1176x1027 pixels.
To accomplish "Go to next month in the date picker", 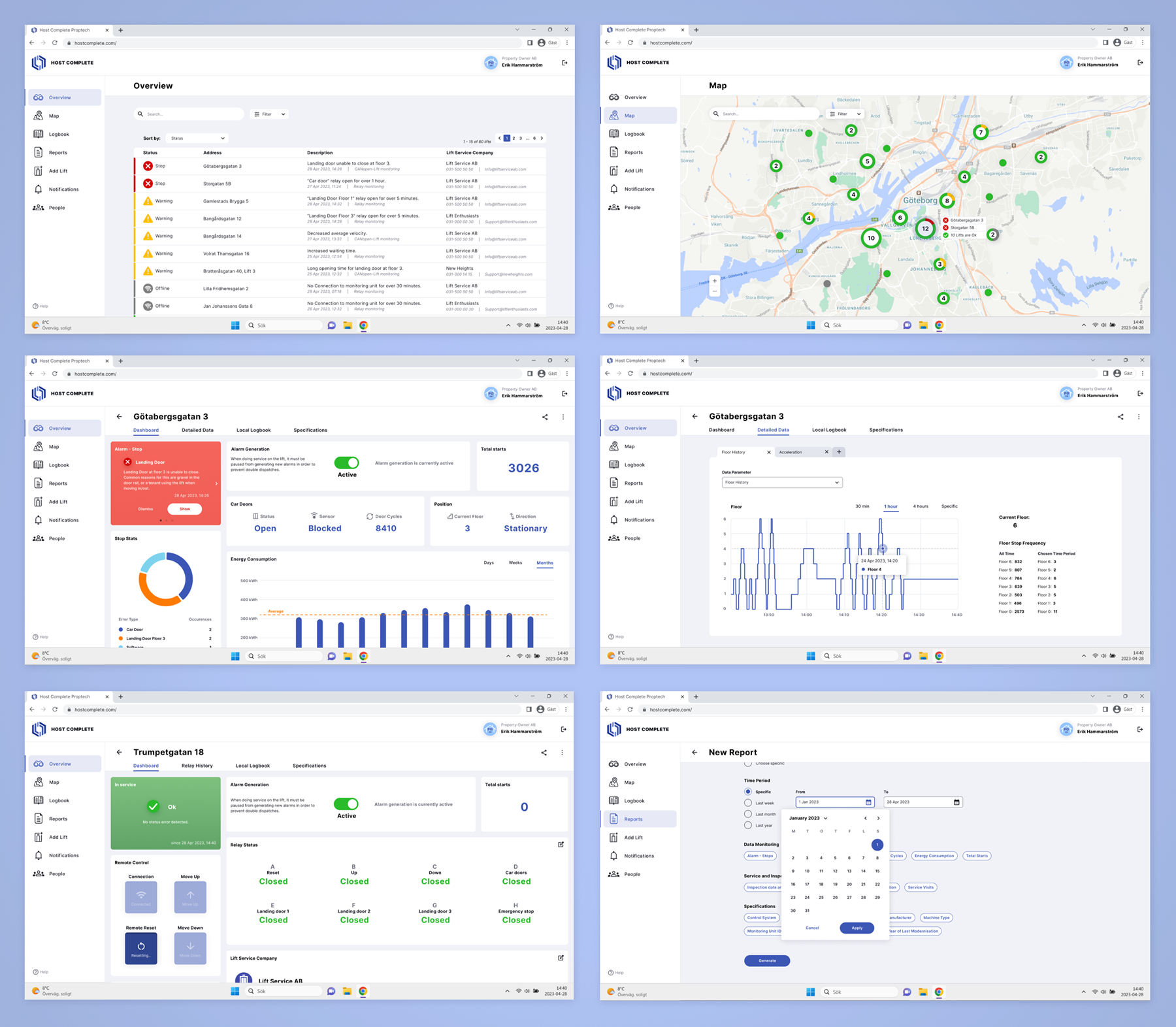I will tap(879, 819).
